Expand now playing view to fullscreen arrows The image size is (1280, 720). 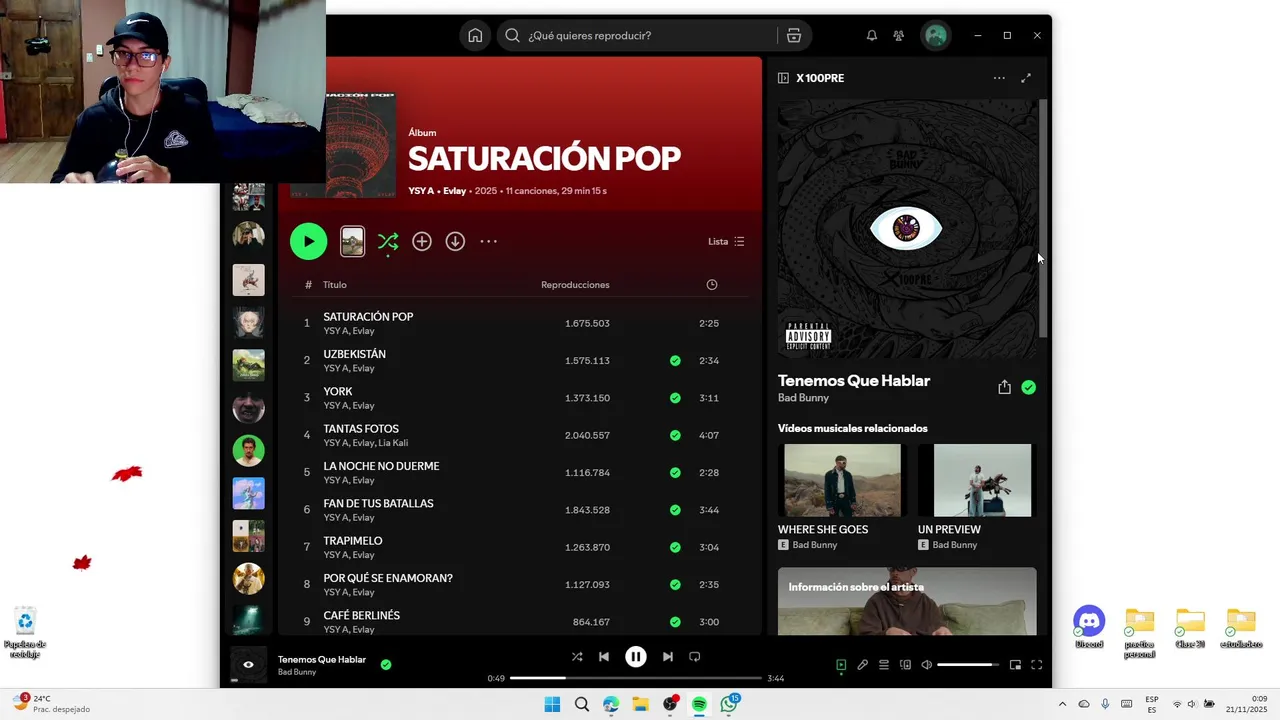pos(1026,78)
